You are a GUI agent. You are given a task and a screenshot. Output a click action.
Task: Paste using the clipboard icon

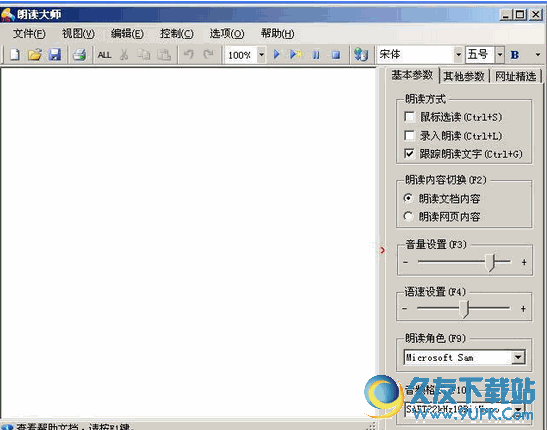click(x=164, y=55)
